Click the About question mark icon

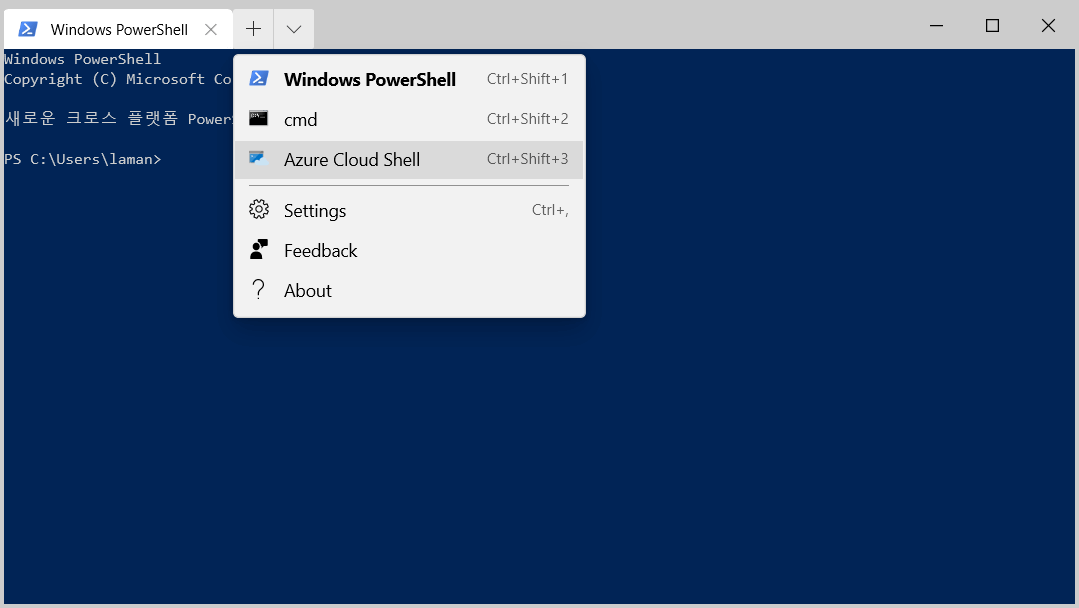[x=259, y=290]
